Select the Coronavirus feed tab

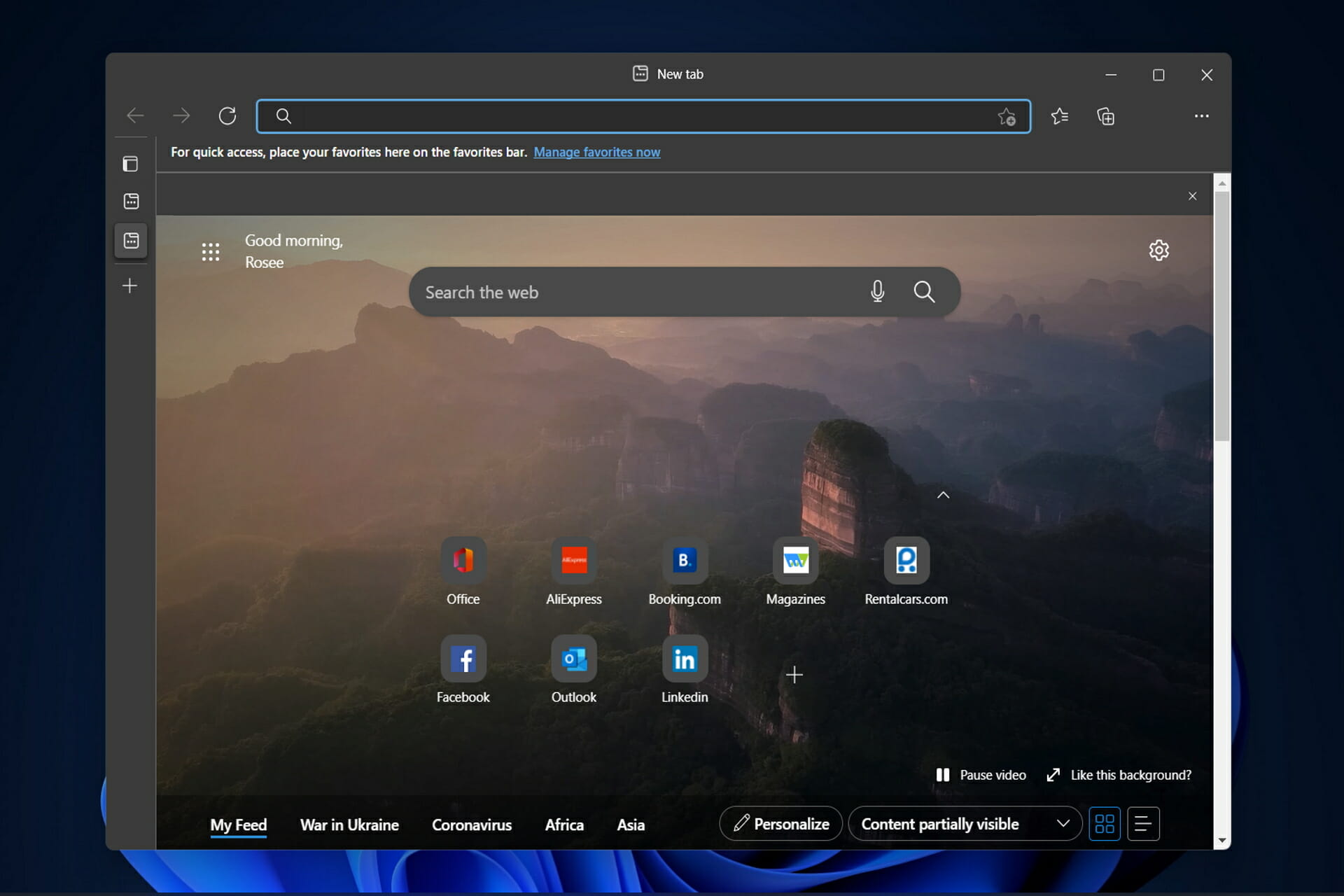pos(472,825)
